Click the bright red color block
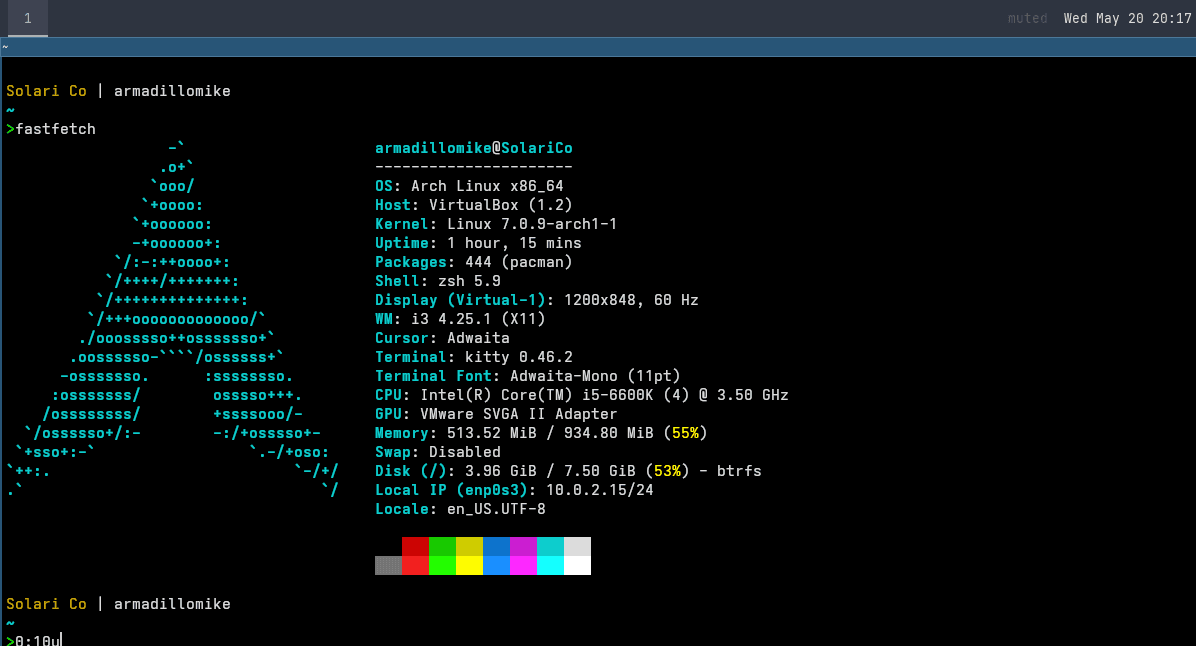 tap(415, 565)
